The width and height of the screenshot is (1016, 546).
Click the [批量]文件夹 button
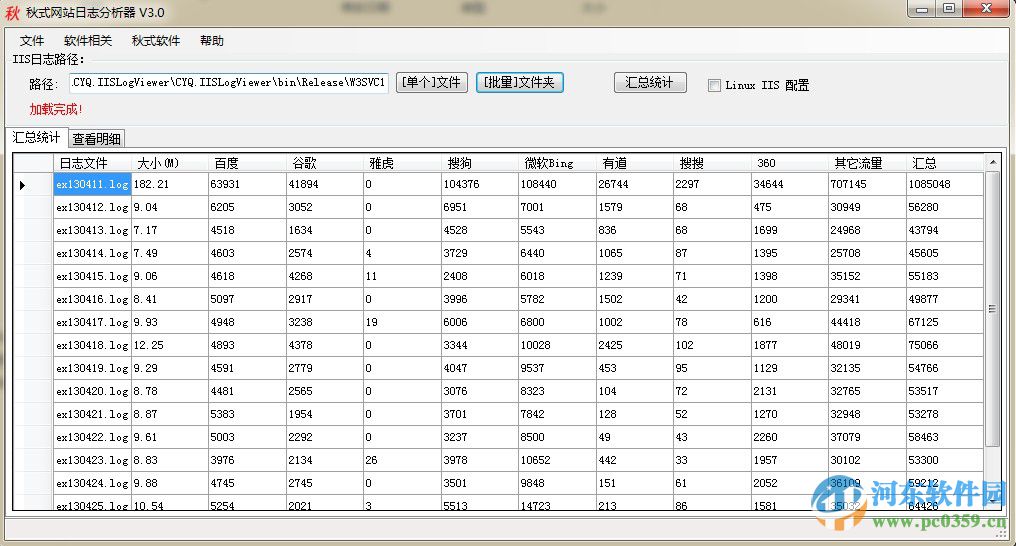520,83
